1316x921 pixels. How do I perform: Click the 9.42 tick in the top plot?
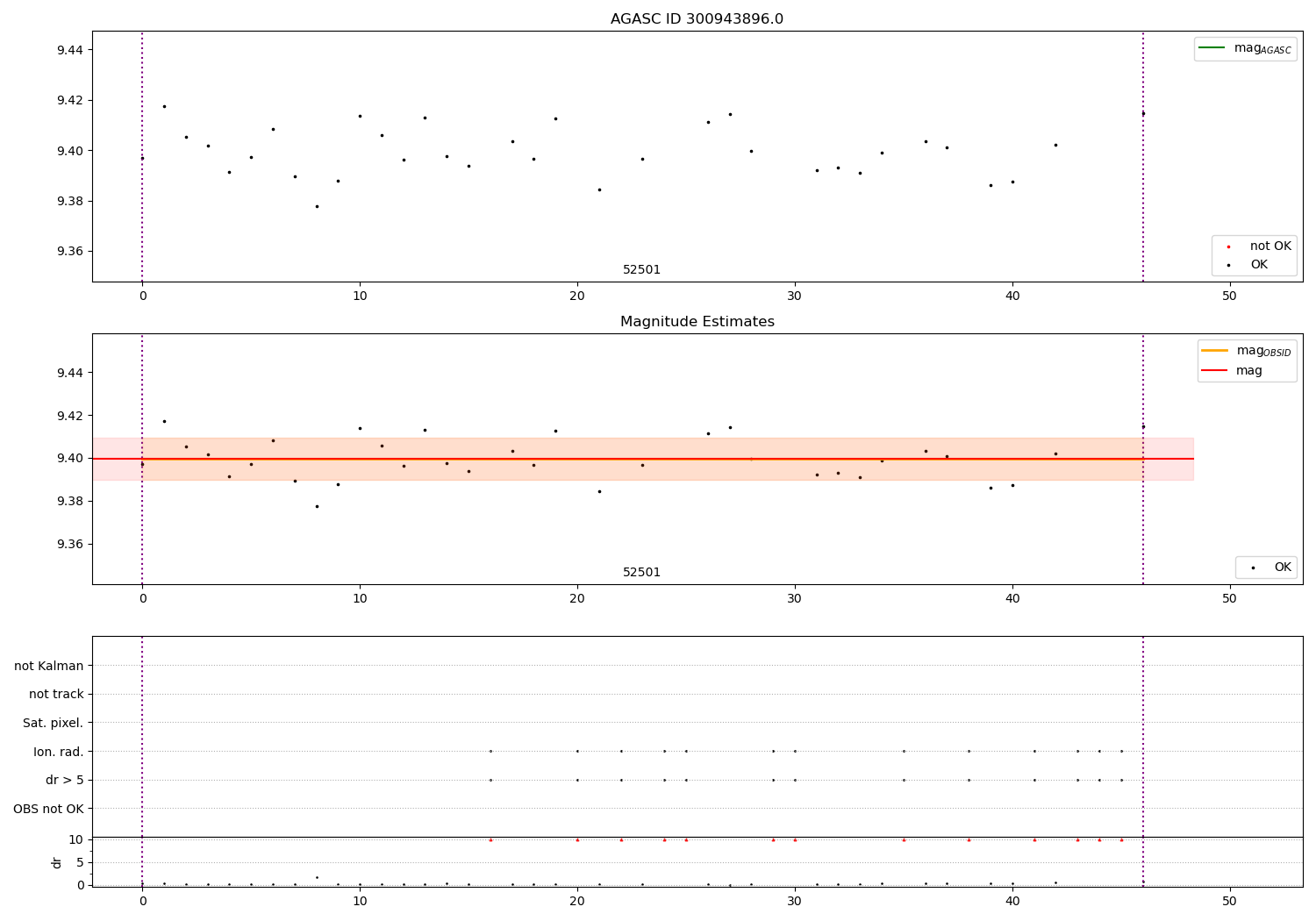(x=70, y=100)
